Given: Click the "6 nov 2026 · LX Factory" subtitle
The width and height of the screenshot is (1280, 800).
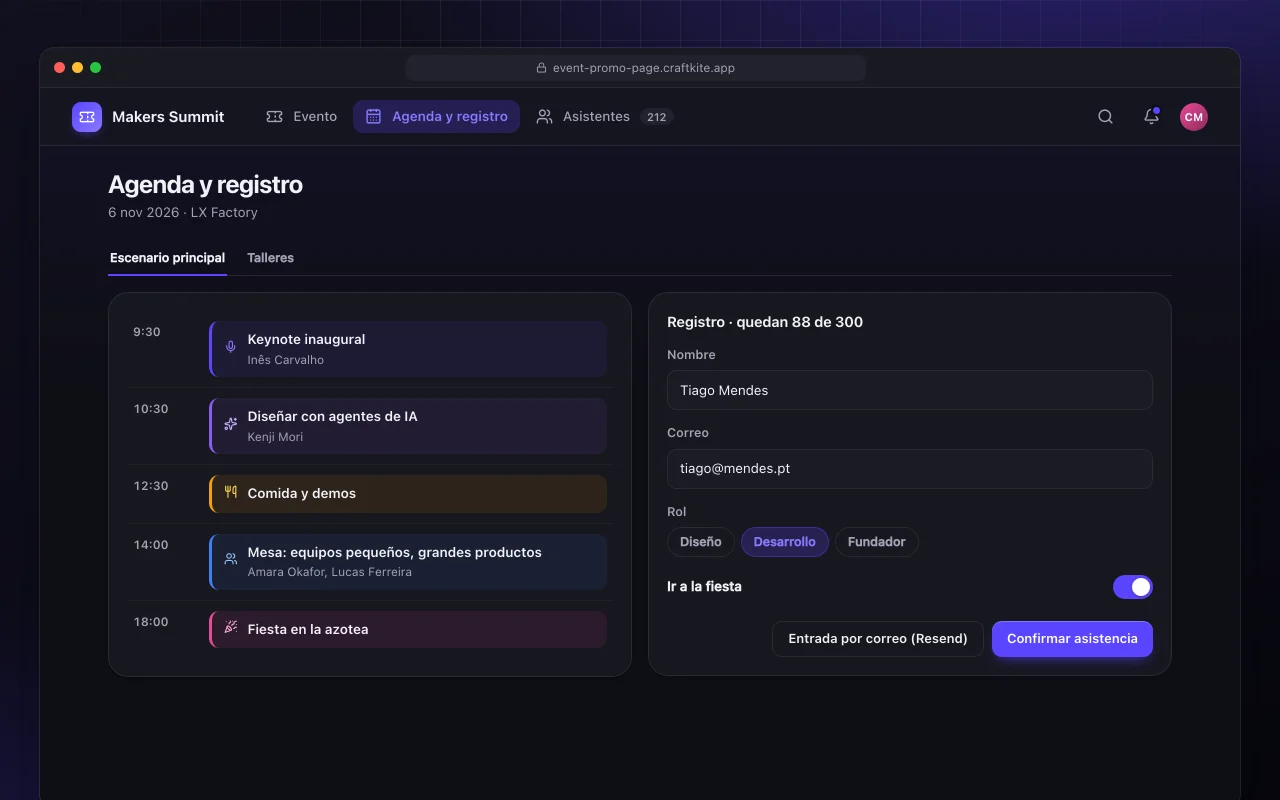Looking at the screenshot, I should tap(183, 213).
